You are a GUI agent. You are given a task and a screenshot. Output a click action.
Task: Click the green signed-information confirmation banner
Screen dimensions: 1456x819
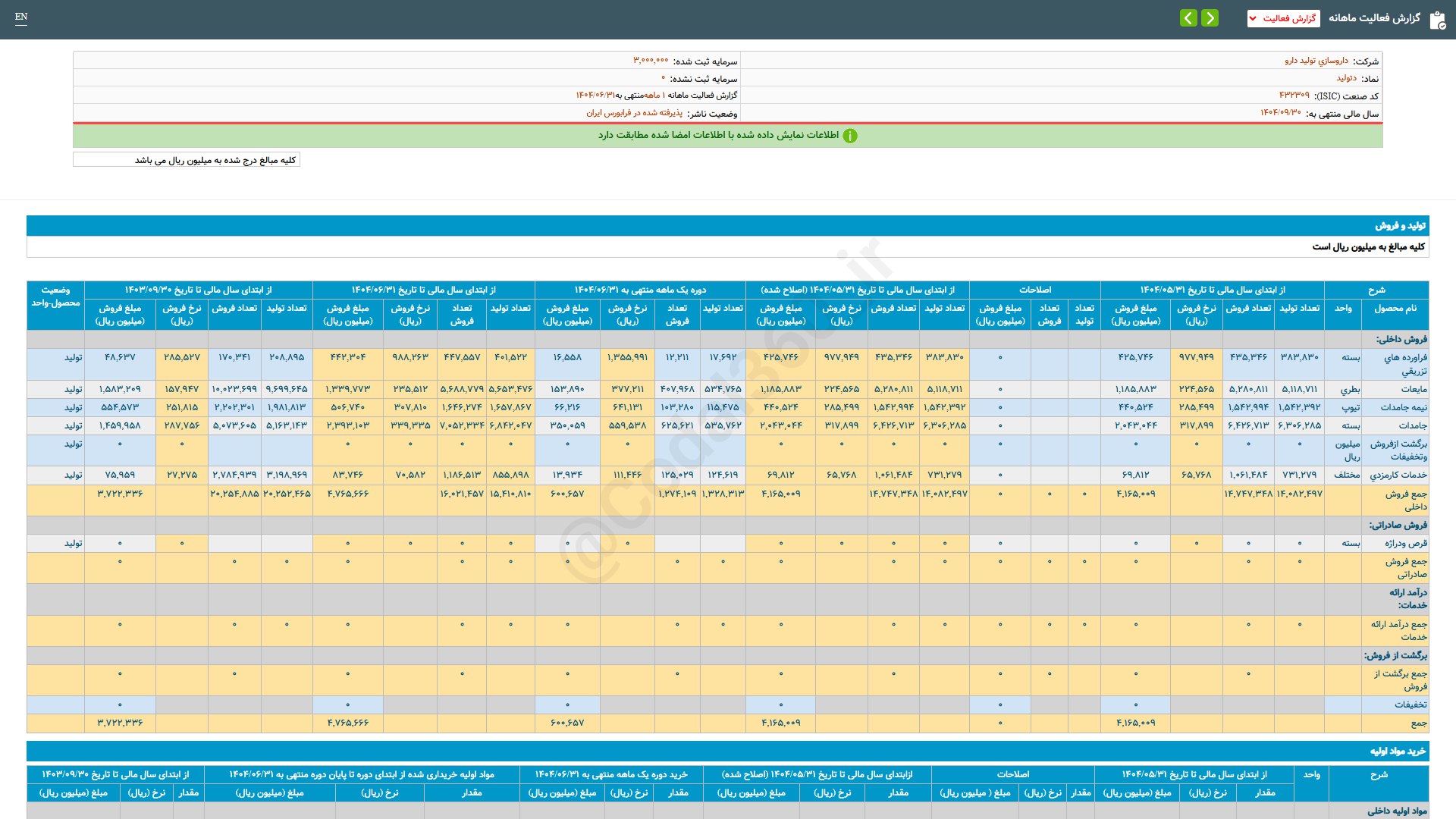727,136
